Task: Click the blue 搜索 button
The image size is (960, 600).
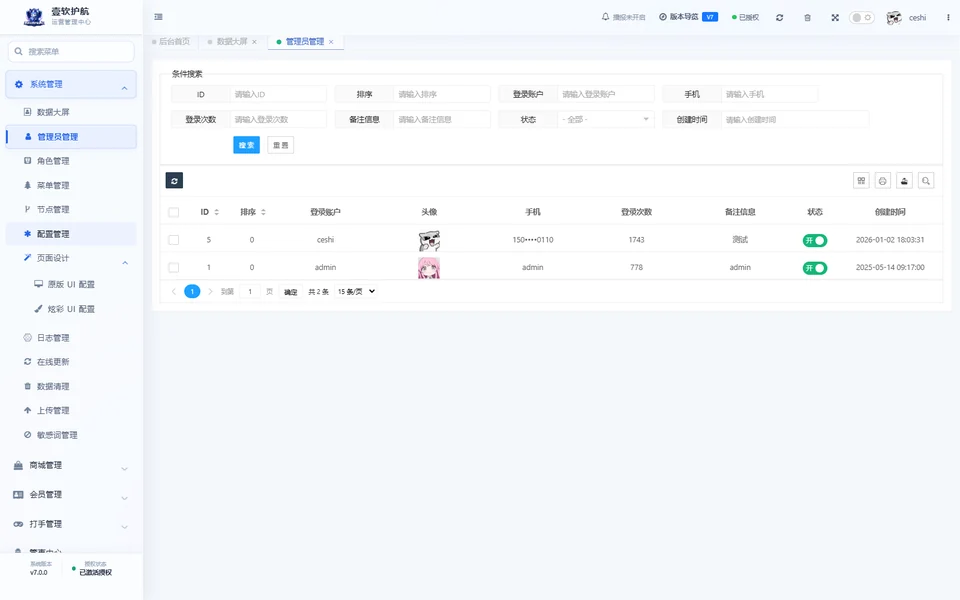Action: [x=247, y=145]
